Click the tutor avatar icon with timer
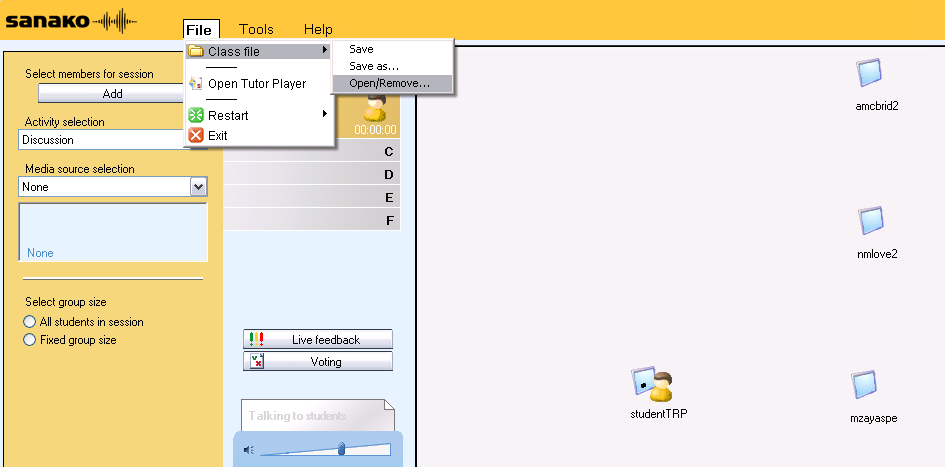 tap(375, 110)
